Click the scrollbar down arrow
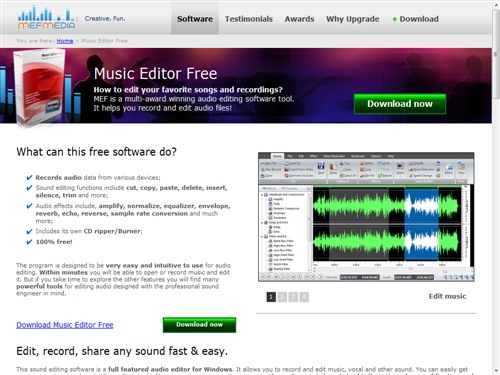 [x=496, y=370]
